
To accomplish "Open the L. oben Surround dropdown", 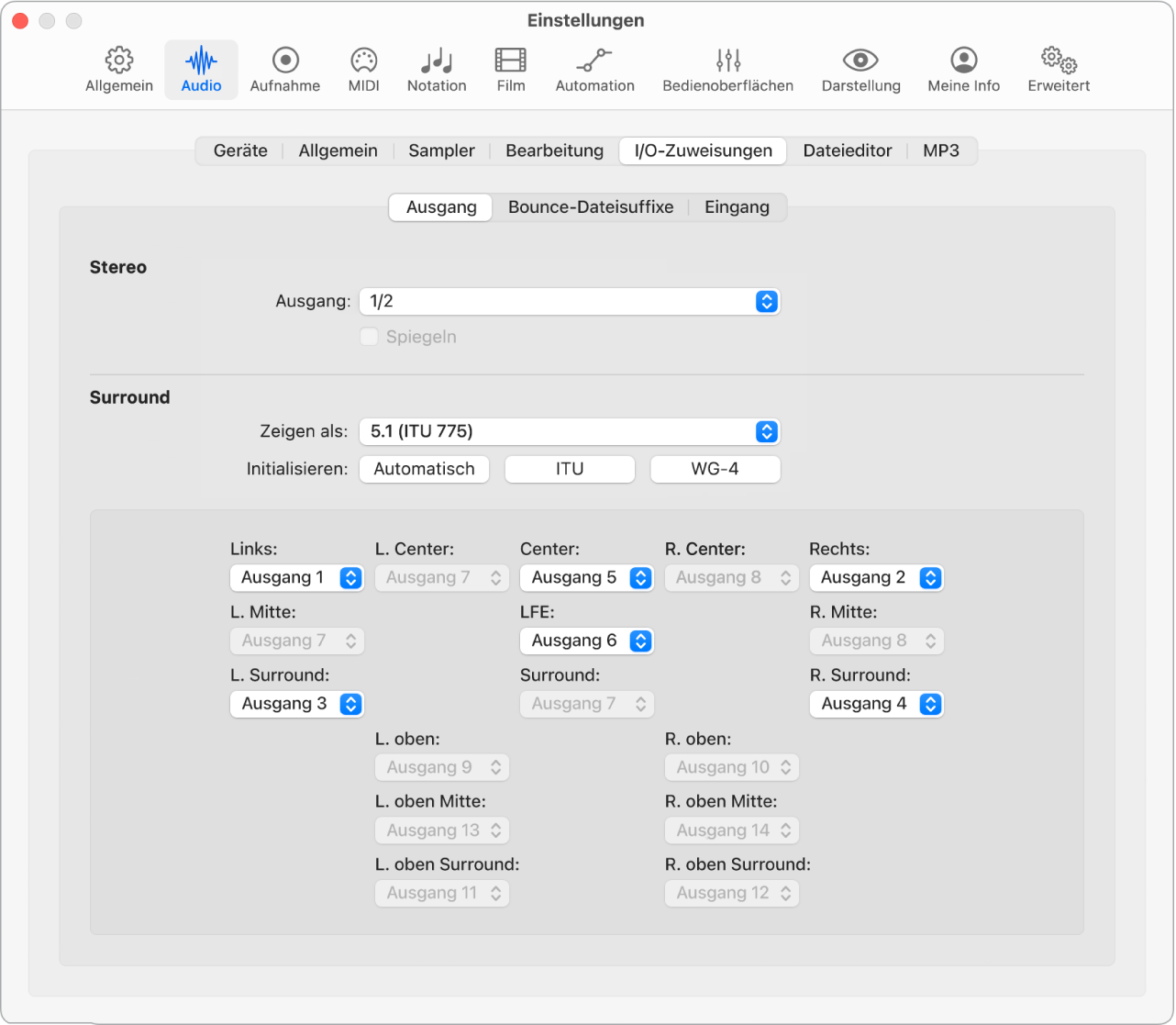I will point(442,894).
